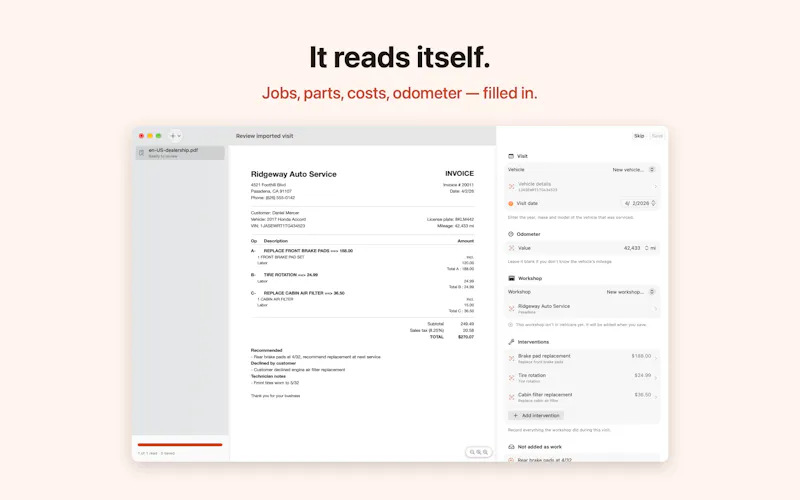Open the Brake pad replacement intervention
Screen dimensions: 800x500
(582, 358)
